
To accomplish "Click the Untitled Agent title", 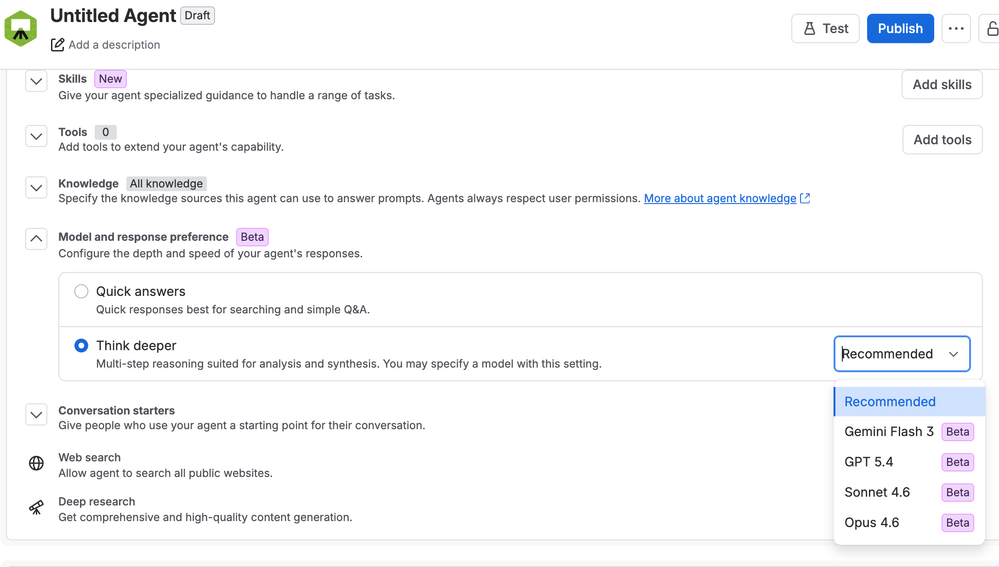I will point(113,15).
